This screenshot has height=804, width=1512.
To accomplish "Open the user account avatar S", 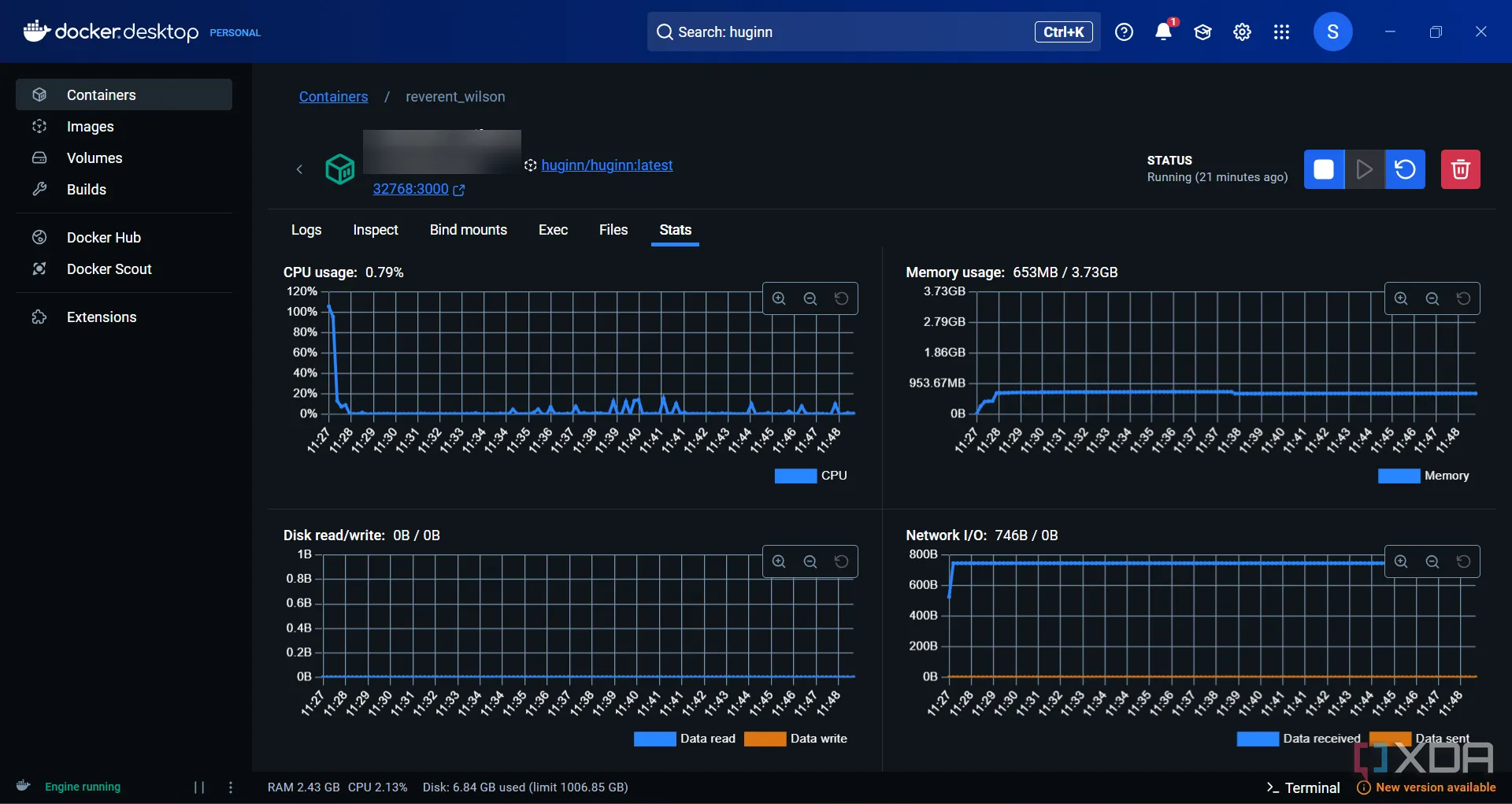I will pyautogui.click(x=1332, y=31).
